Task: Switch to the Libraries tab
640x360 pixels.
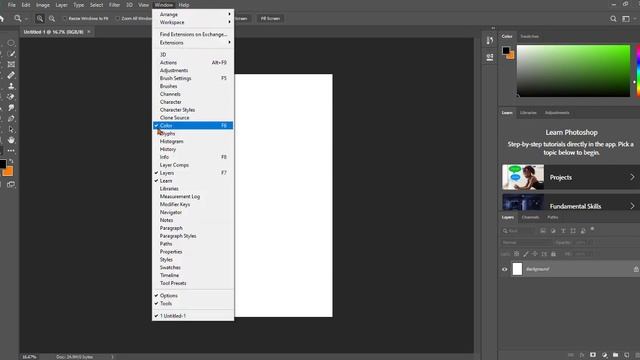Action: pos(528,113)
